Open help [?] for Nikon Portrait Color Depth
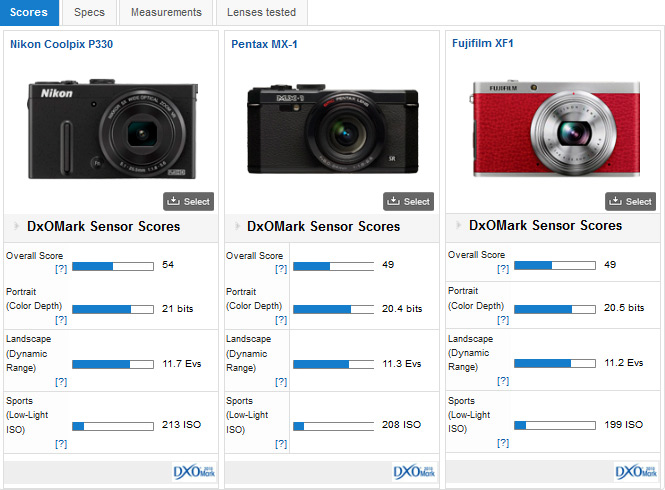The height and width of the screenshot is (490, 665). 61,320
